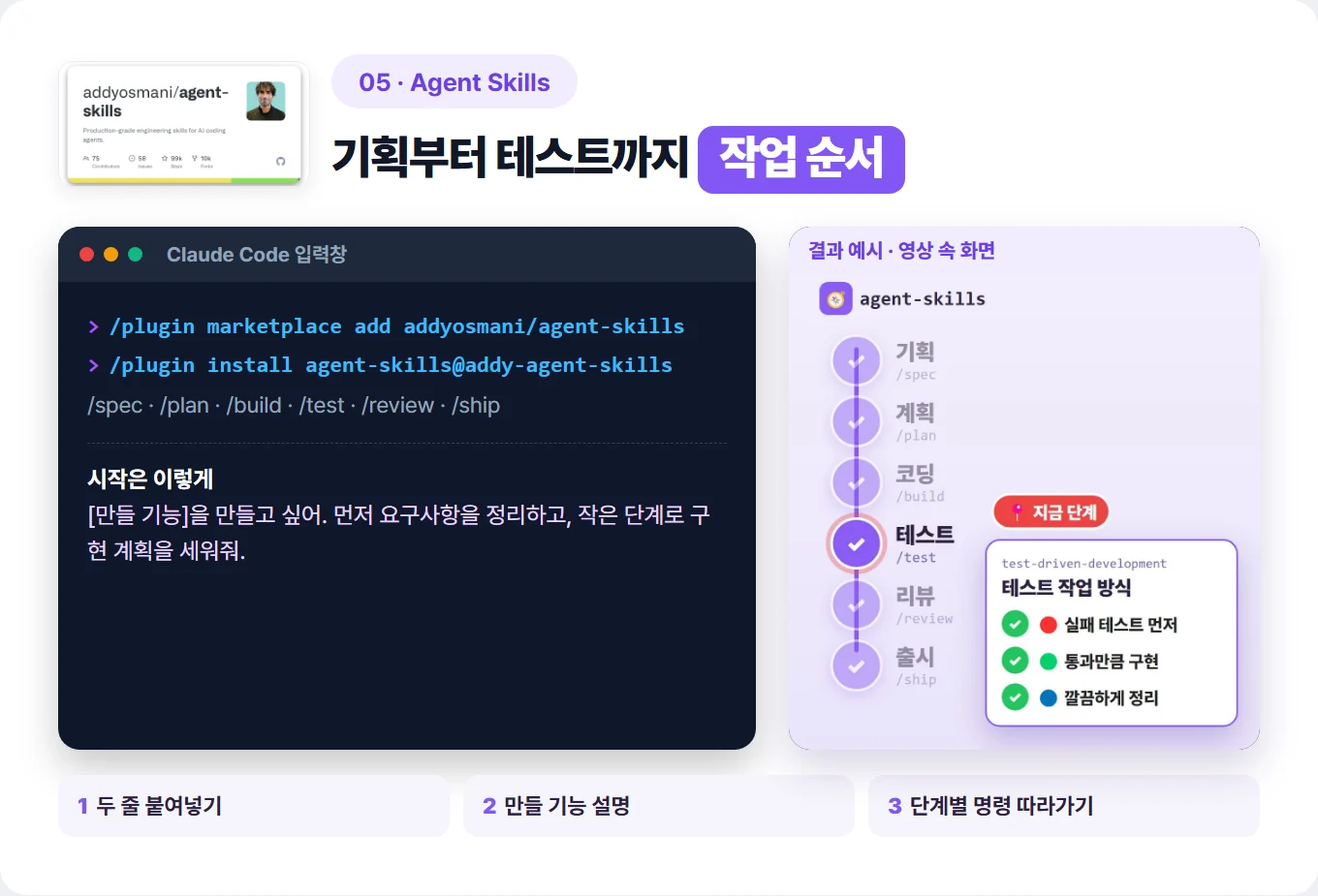Viewport: 1318px width, 896px height.
Task: Click the 기획 step label
Action: pos(915,352)
